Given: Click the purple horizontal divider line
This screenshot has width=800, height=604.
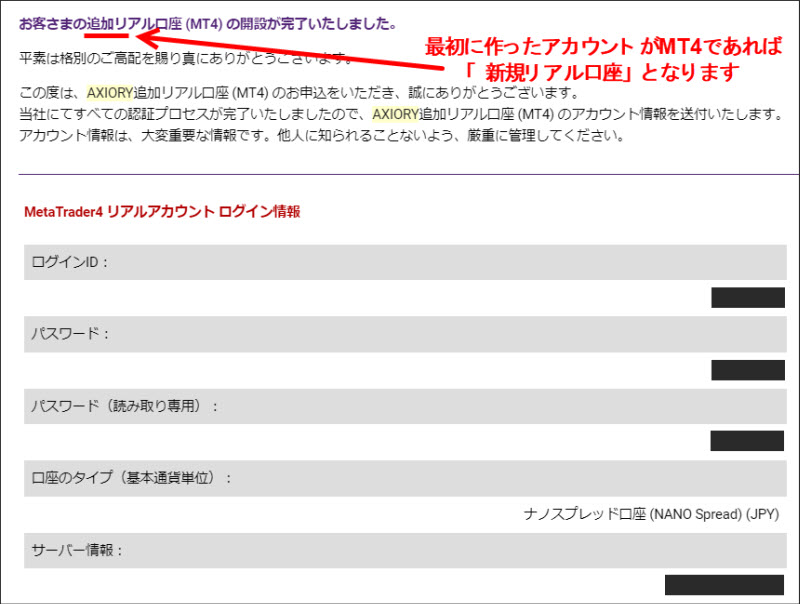Looking at the screenshot, I should pyautogui.click(x=400, y=174).
